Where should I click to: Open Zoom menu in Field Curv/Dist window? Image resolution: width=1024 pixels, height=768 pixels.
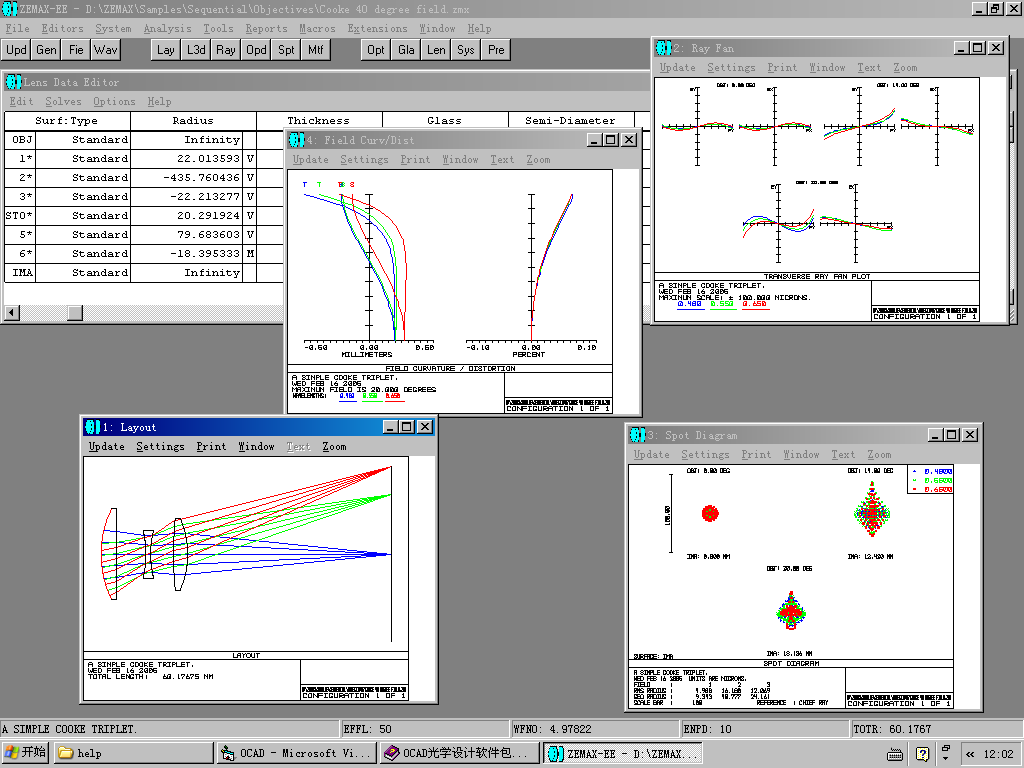pos(538,159)
